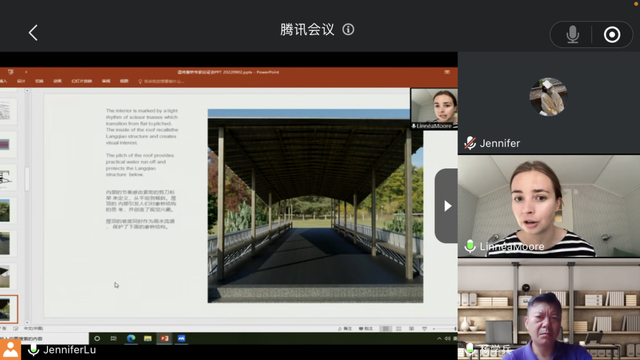640x360 pixels.
Task: Open the 切换 ribbon tab in PowerPoint
Action: point(39,81)
